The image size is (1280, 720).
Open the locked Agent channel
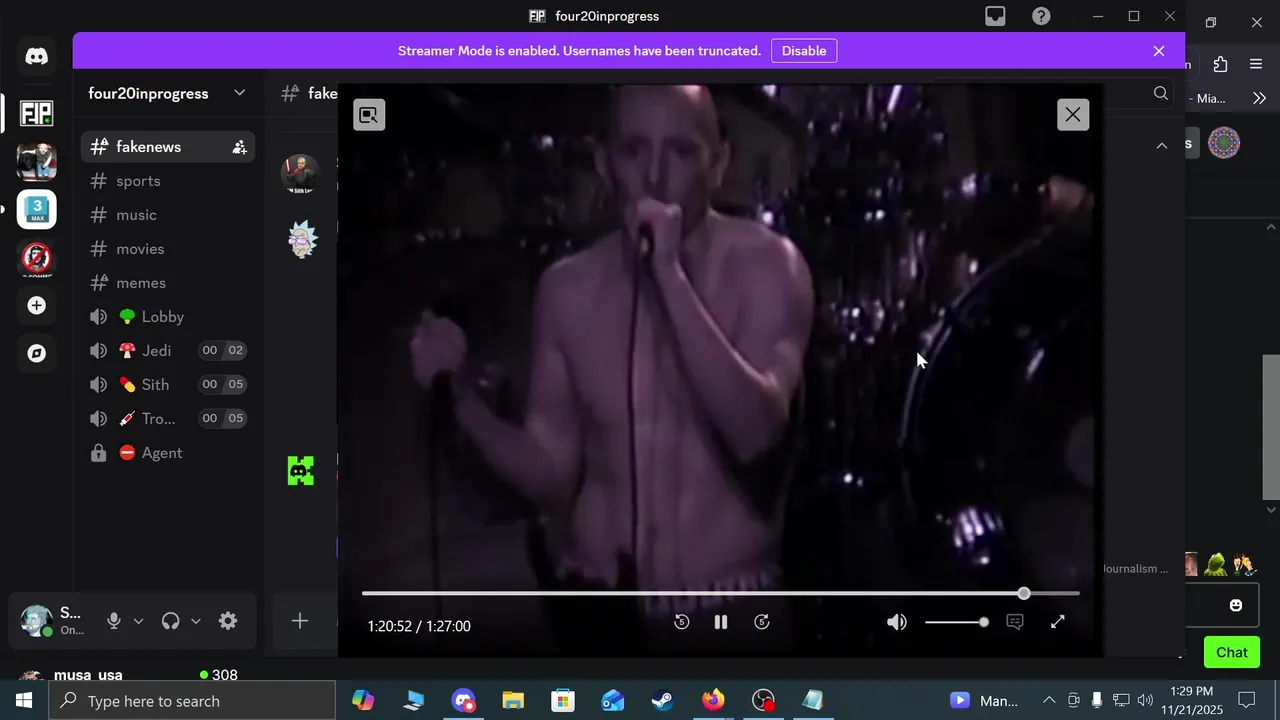pyautogui.click(x=167, y=453)
